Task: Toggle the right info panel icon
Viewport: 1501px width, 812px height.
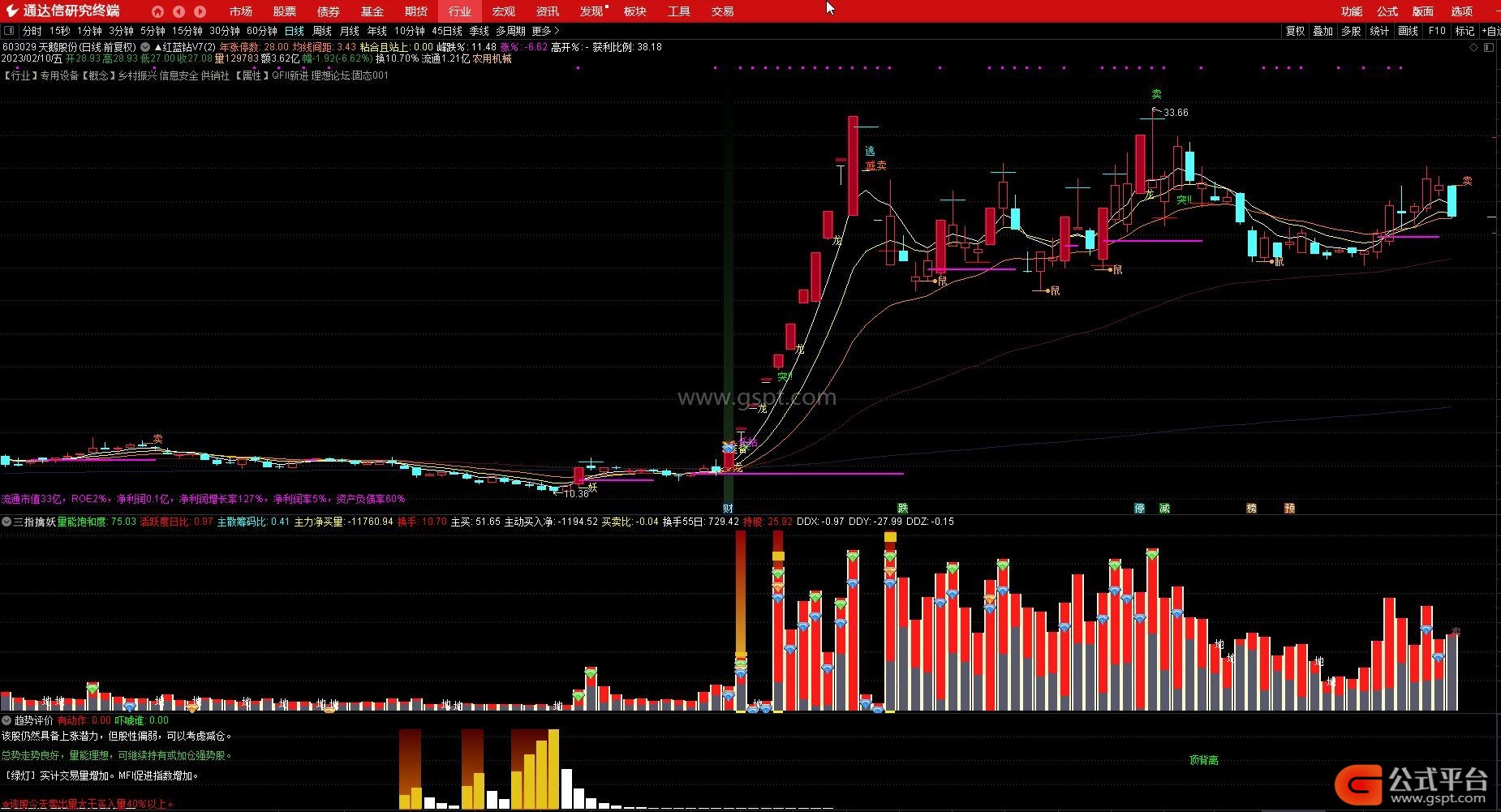Action: click(1489, 48)
